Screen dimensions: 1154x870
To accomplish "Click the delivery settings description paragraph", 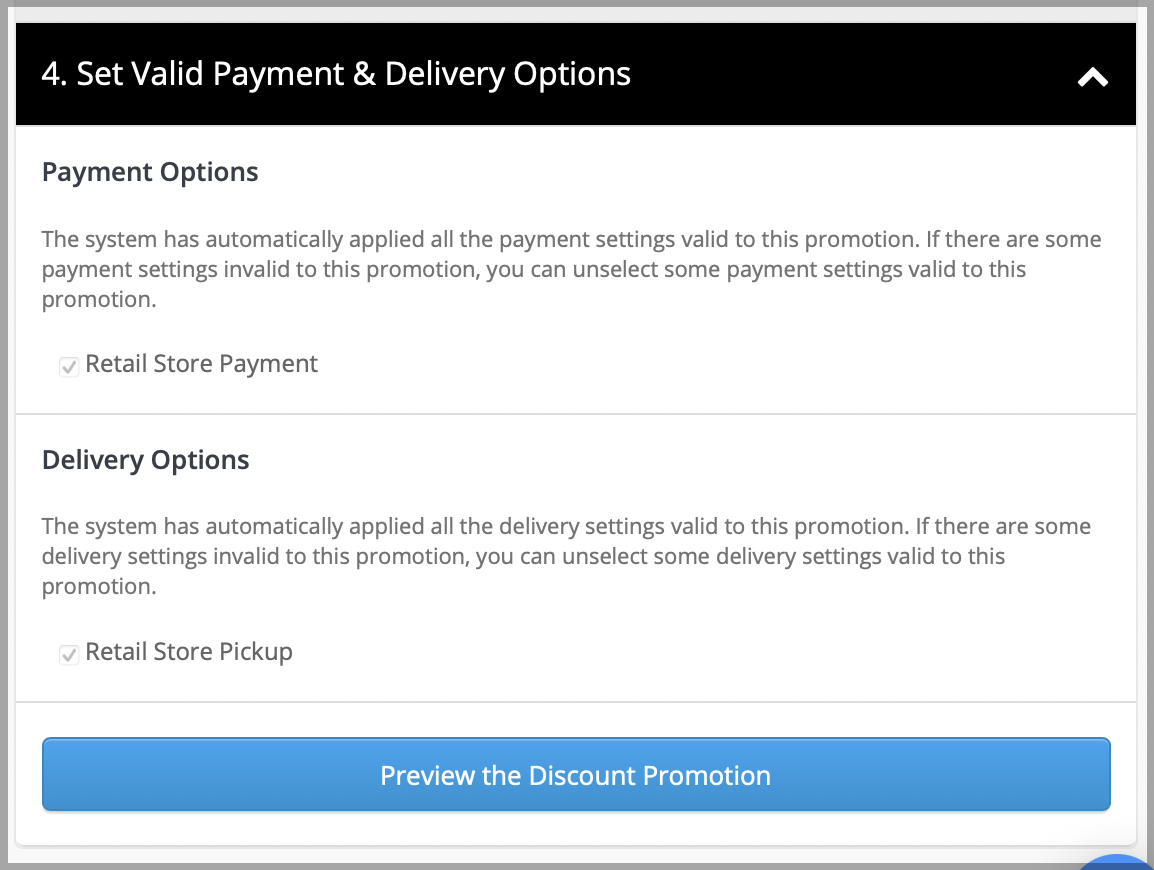I will point(565,556).
